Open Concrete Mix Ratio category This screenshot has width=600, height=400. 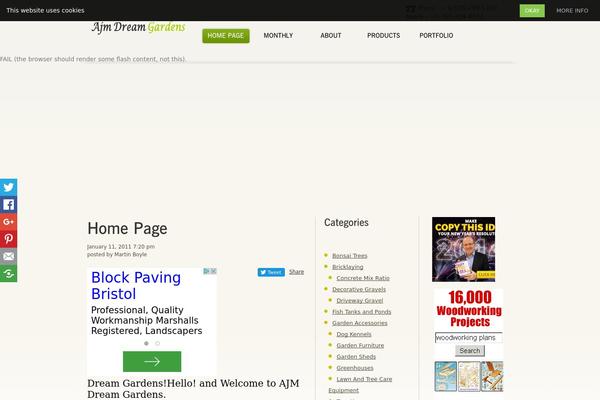point(363,278)
